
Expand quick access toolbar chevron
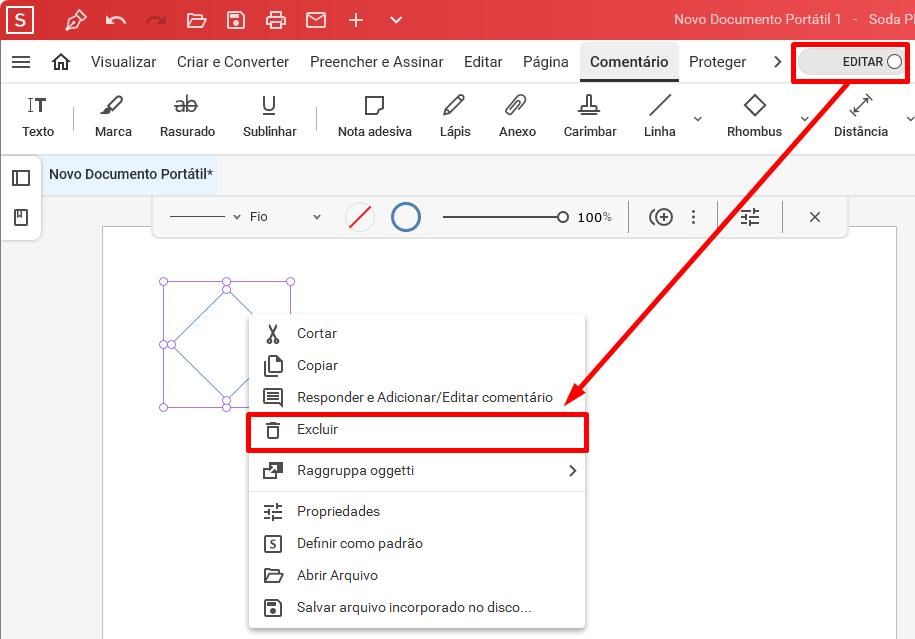[396, 20]
